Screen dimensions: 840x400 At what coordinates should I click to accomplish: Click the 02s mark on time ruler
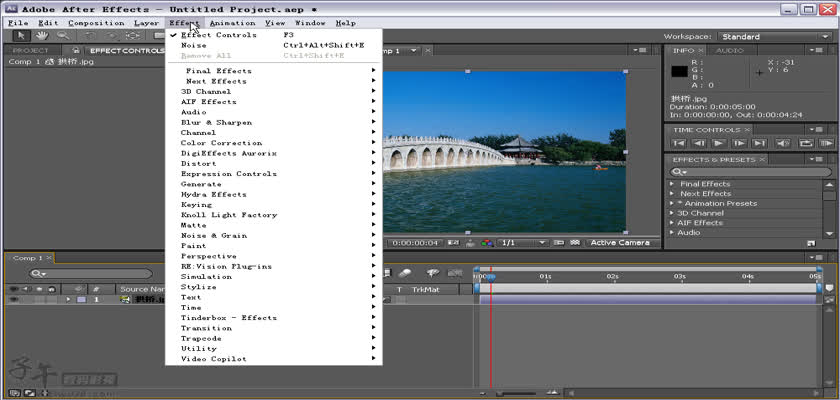tap(612, 276)
